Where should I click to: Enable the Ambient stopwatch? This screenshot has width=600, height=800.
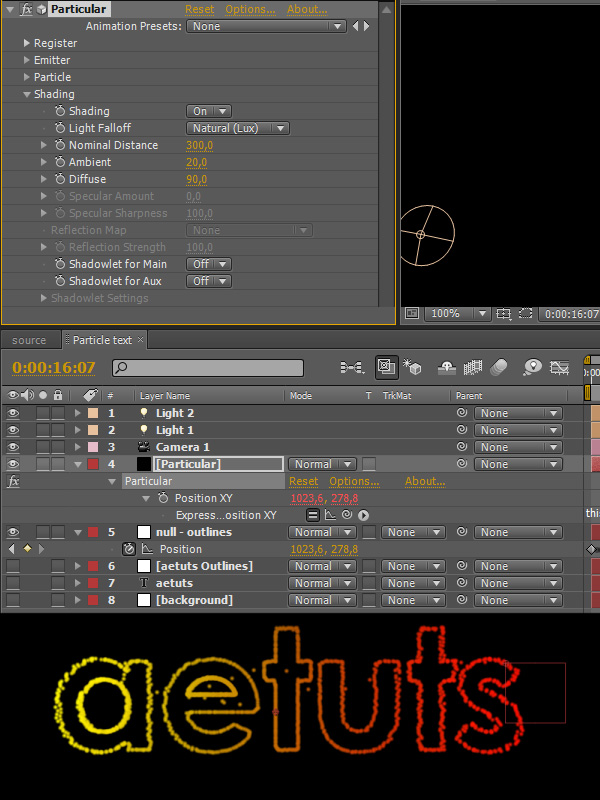(60, 162)
